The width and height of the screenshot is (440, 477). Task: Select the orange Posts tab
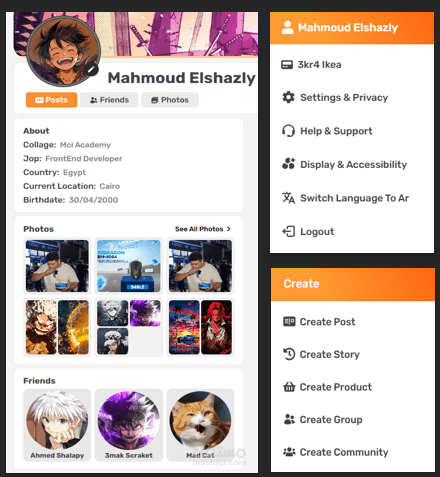point(51,100)
